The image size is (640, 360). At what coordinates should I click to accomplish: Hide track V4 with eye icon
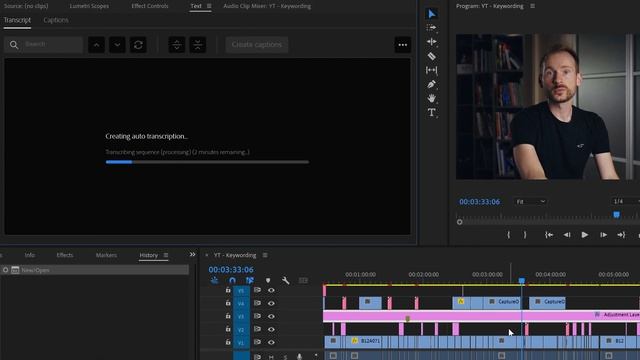(x=271, y=303)
